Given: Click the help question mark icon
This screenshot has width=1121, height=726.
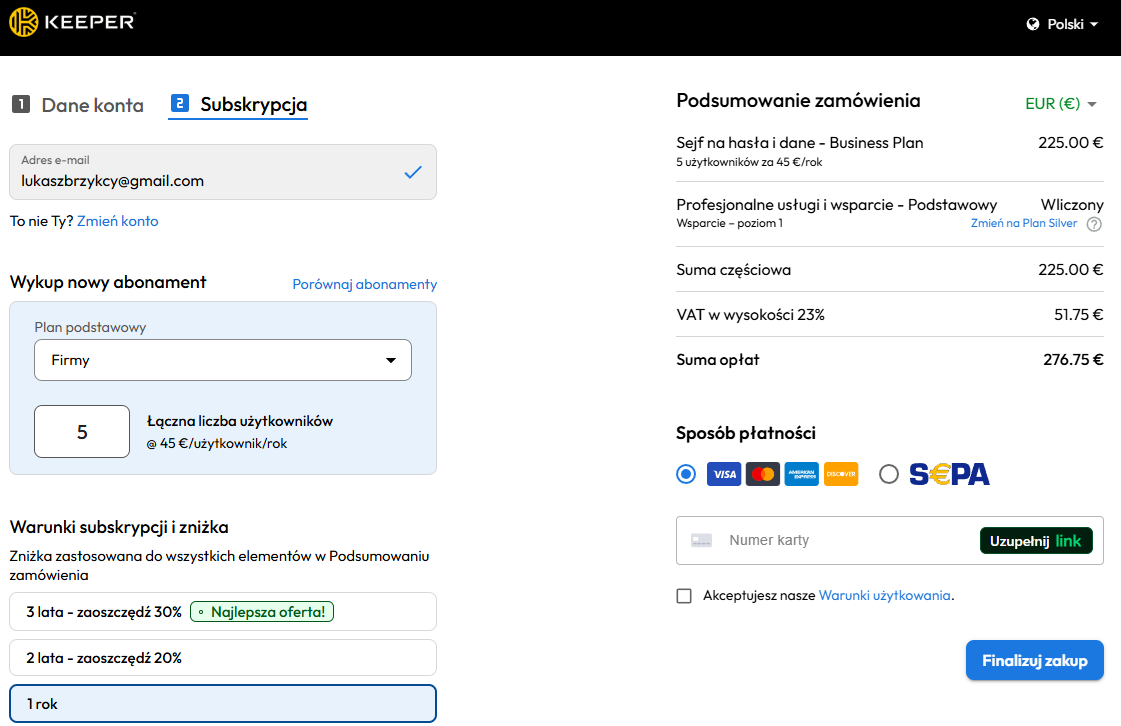Looking at the screenshot, I should click(1094, 224).
